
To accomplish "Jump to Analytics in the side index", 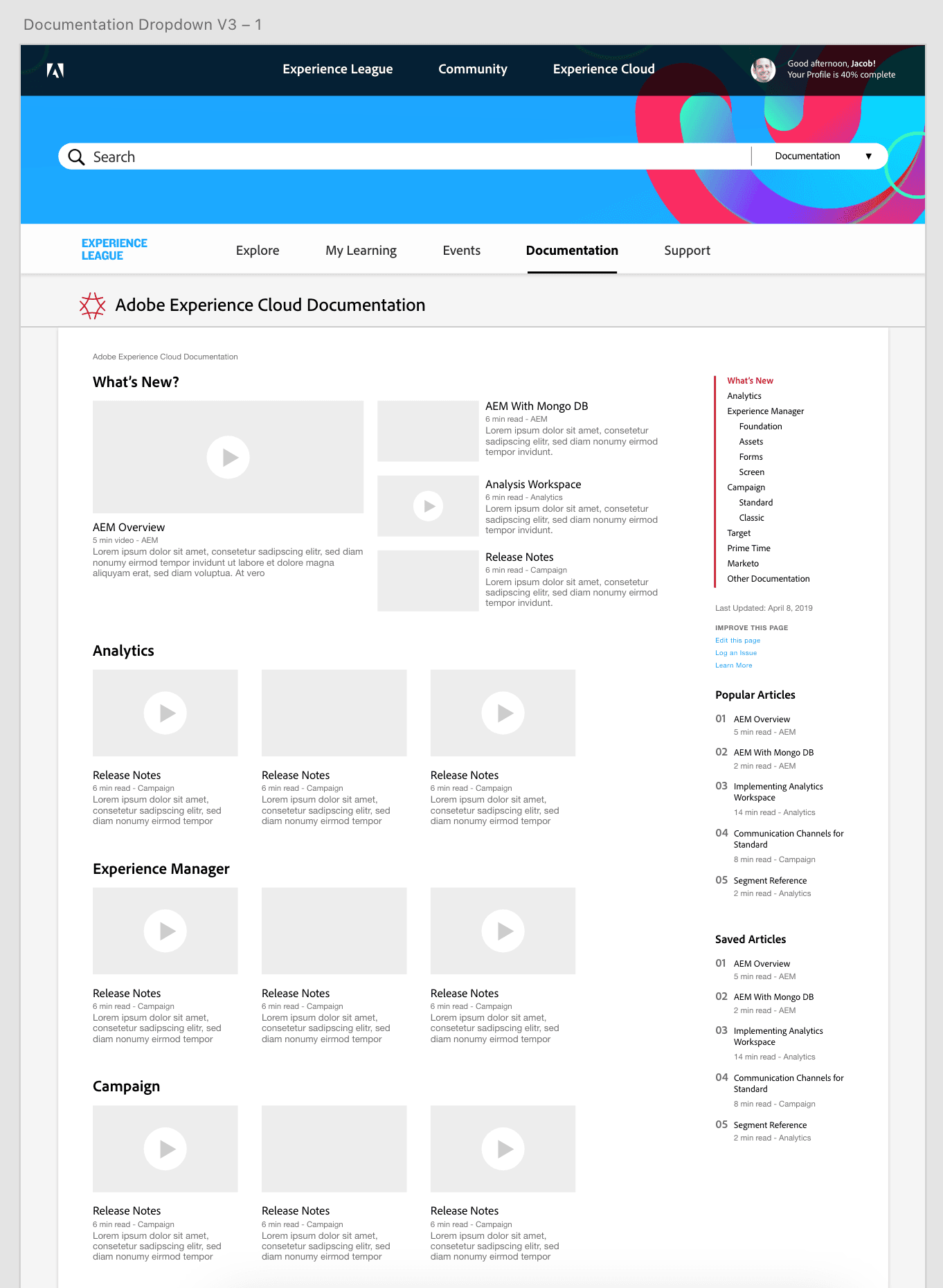I will (x=744, y=396).
